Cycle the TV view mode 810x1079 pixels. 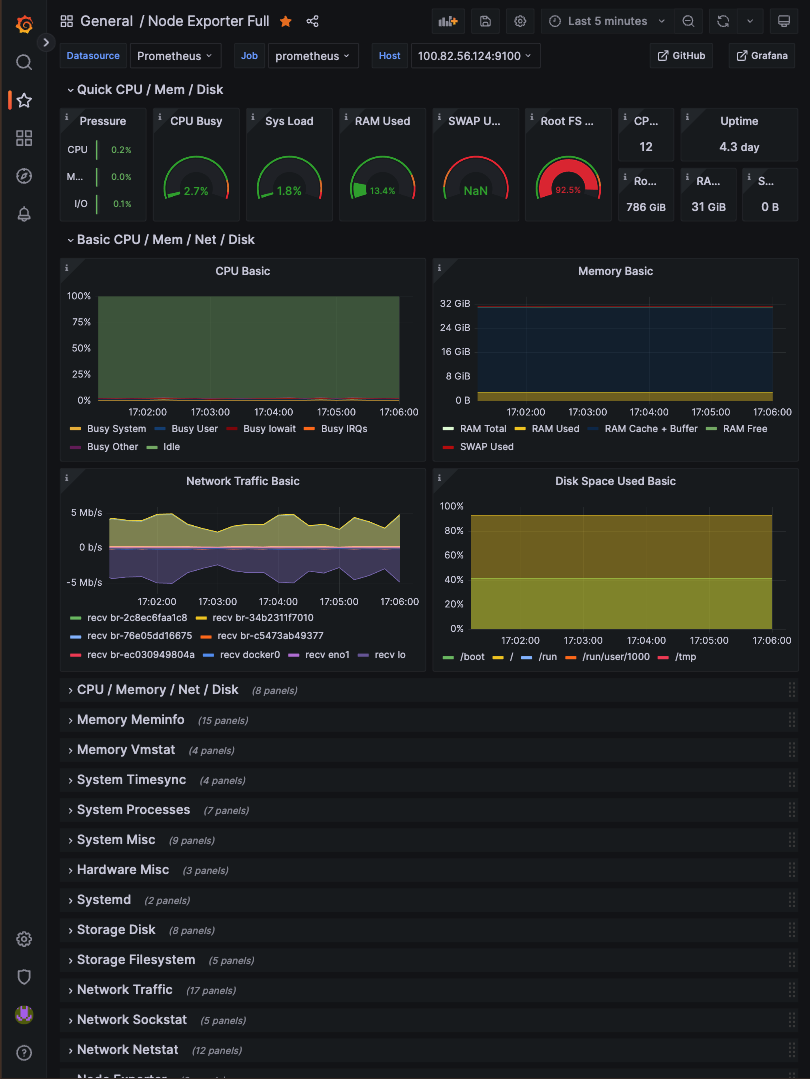[x=784, y=21]
